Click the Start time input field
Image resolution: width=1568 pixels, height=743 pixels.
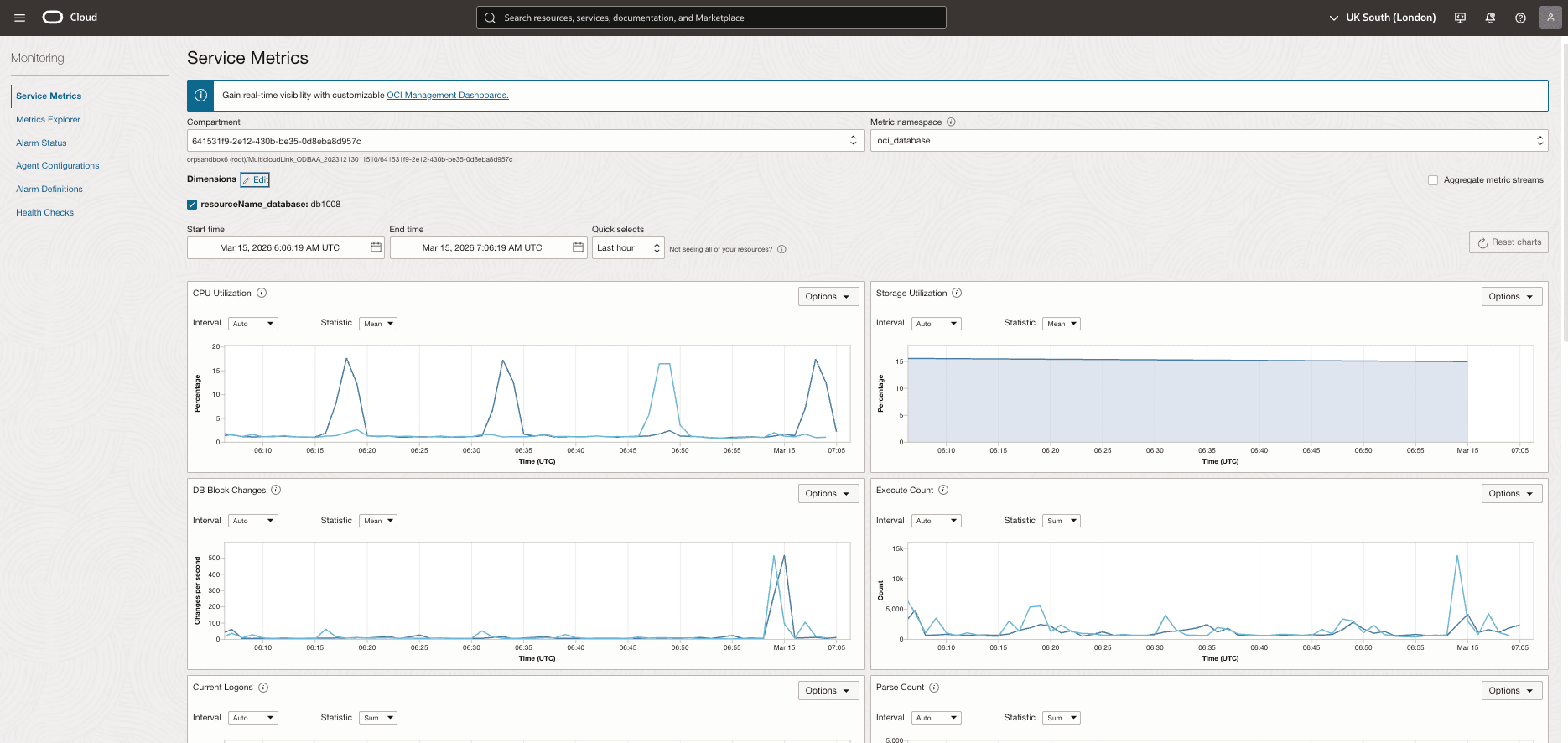click(285, 248)
